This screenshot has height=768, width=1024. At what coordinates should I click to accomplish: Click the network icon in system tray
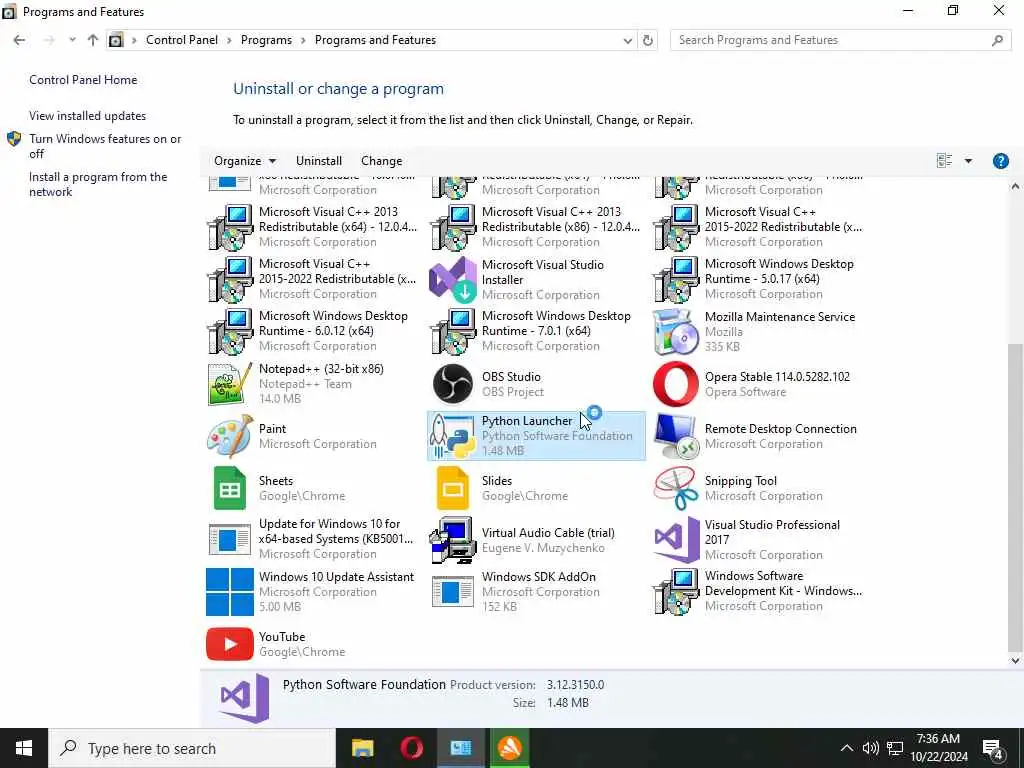click(x=895, y=748)
